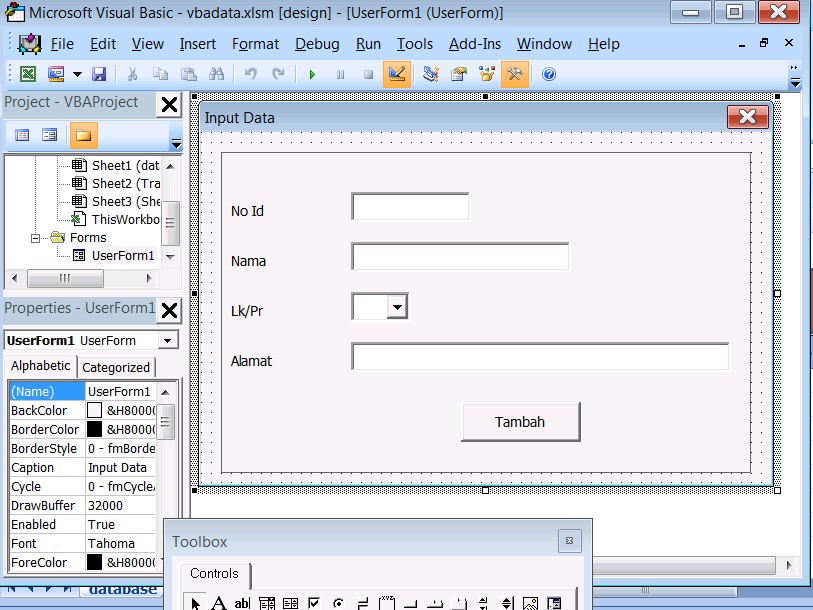Click the Run Sub/UserForm icon

point(311,74)
